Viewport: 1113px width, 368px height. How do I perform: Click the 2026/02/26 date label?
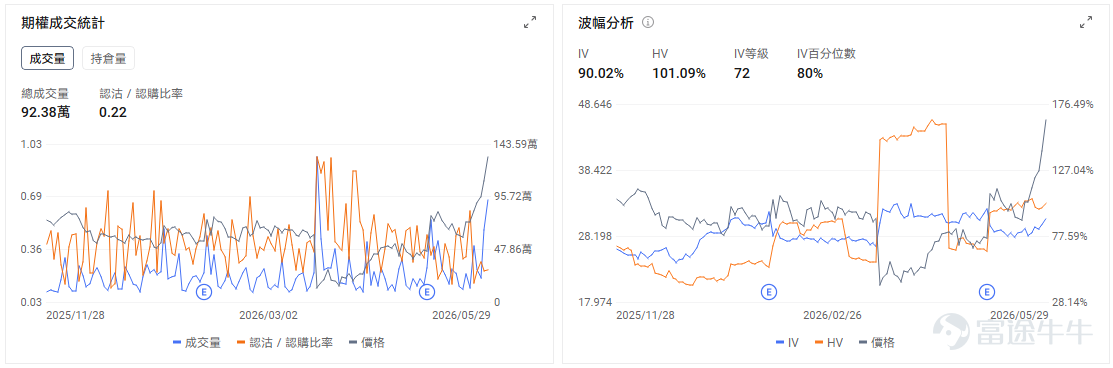[x=832, y=314]
